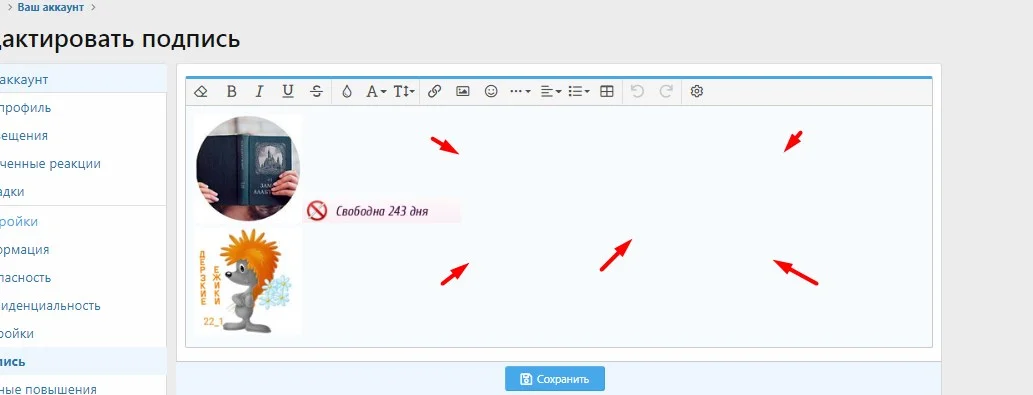Toggle Underline formatting

(288, 92)
